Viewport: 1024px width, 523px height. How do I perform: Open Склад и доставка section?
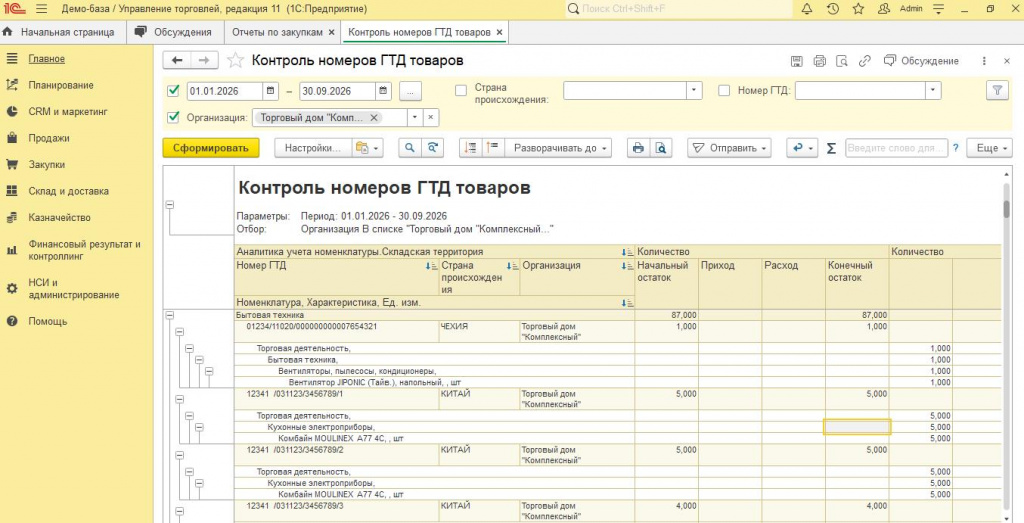pyautogui.click(x=69, y=191)
